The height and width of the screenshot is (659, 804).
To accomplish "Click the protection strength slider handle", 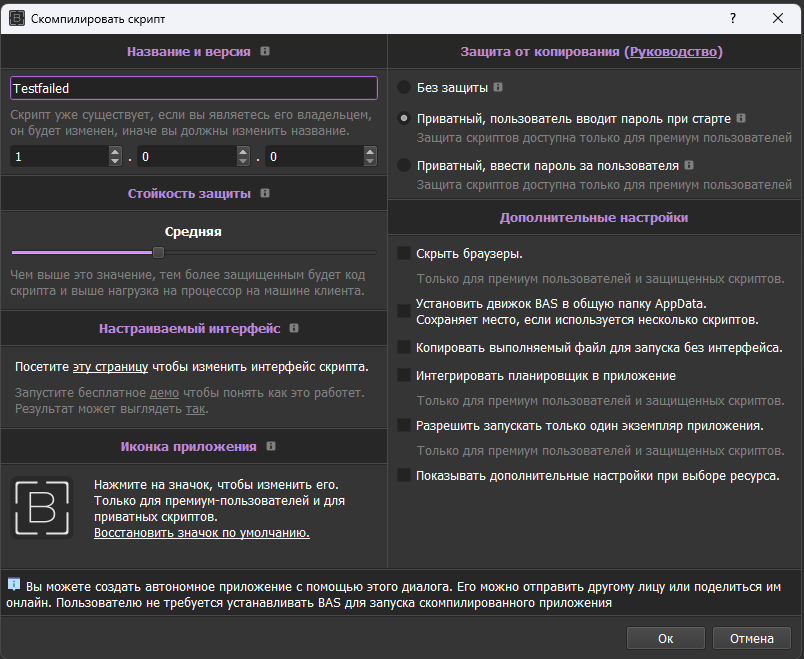I will 158,253.
